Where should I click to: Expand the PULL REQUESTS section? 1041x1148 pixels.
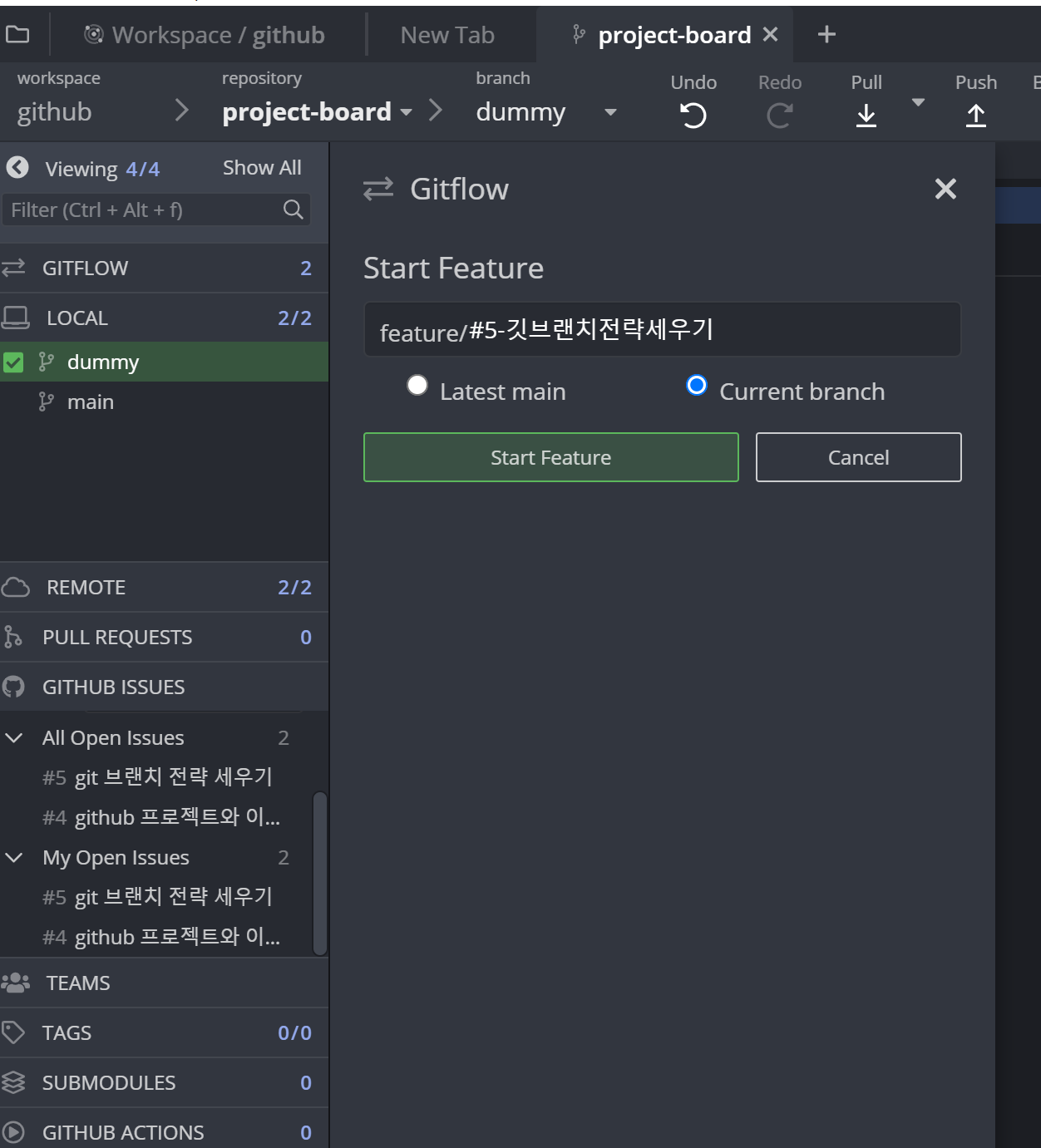(164, 637)
